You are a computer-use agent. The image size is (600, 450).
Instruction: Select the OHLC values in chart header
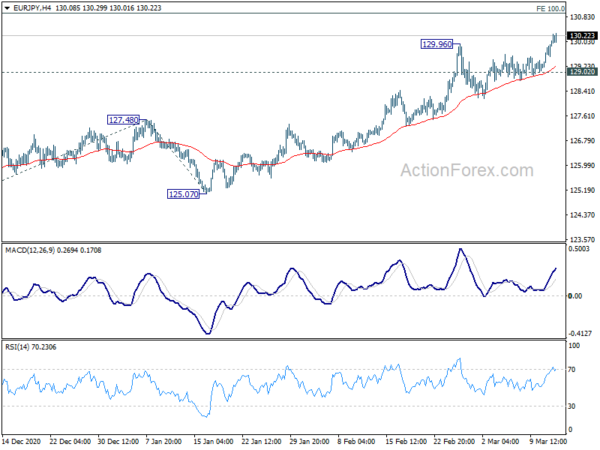[108, 8]
